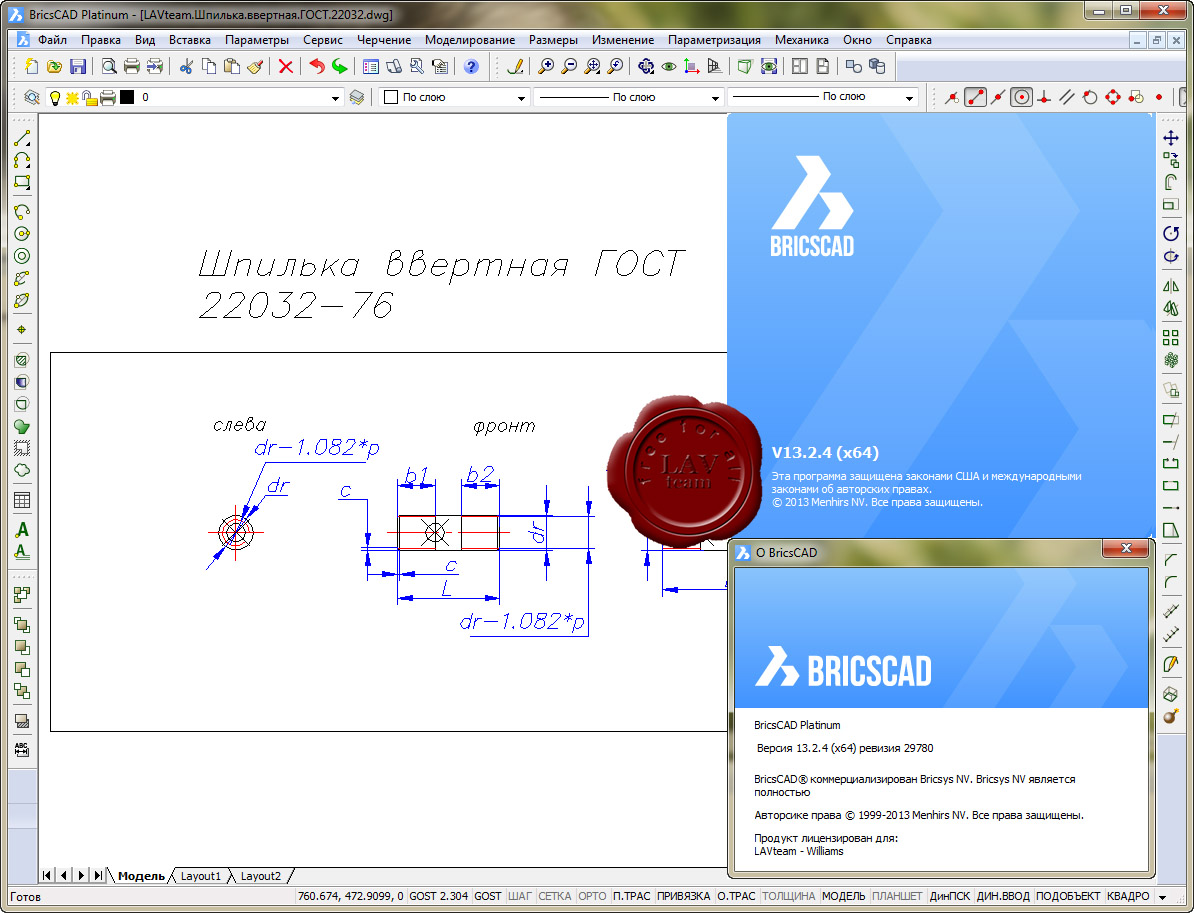Screen dimensions: 1194x913
Task: Open the Layers explorer icon
Action: coord(32,97)
